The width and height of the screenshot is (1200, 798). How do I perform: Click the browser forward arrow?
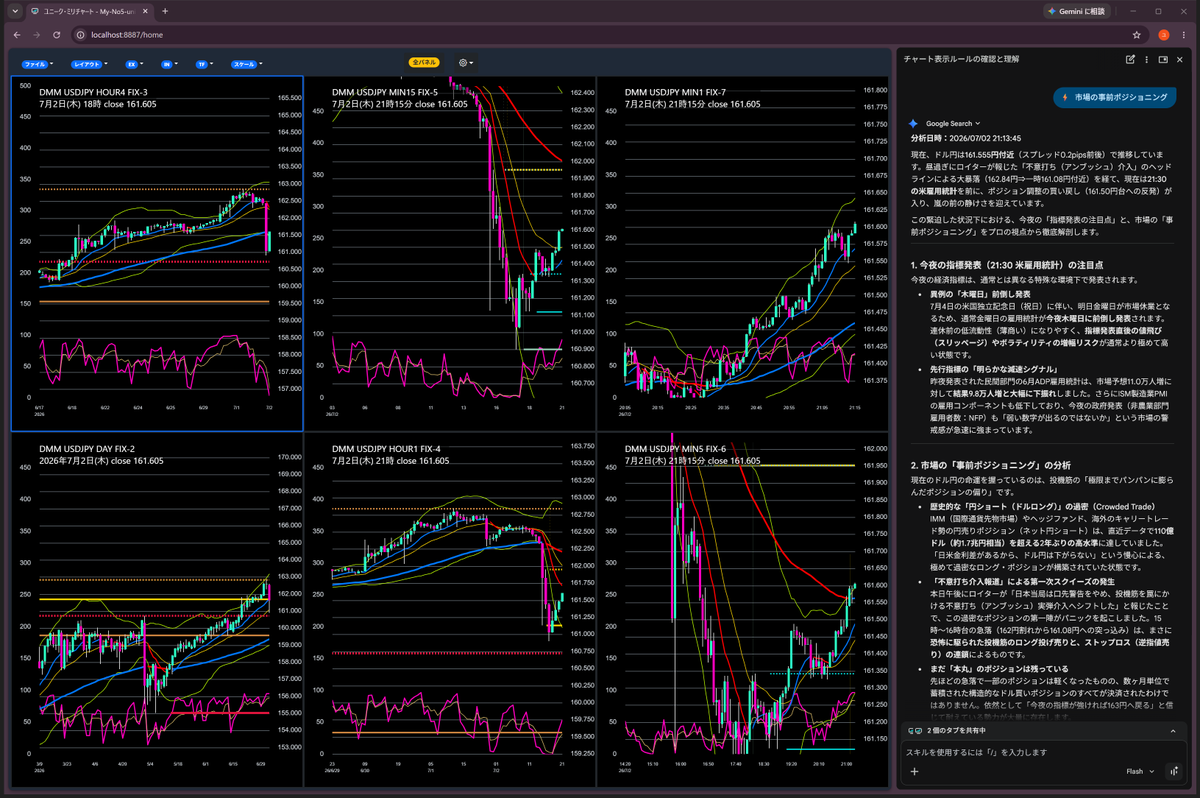[x=36, y=34]
